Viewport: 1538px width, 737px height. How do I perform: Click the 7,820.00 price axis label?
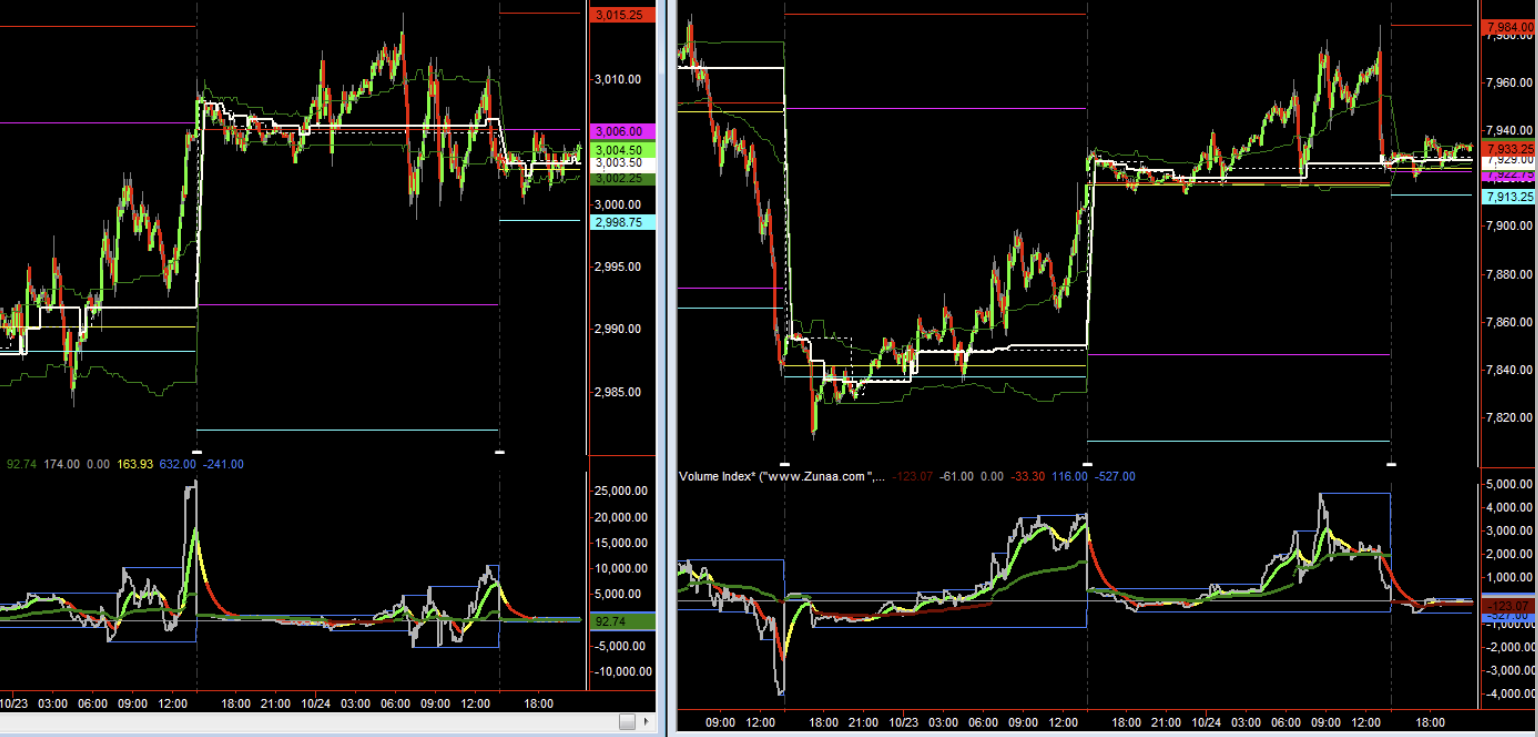click(1510, 418)
